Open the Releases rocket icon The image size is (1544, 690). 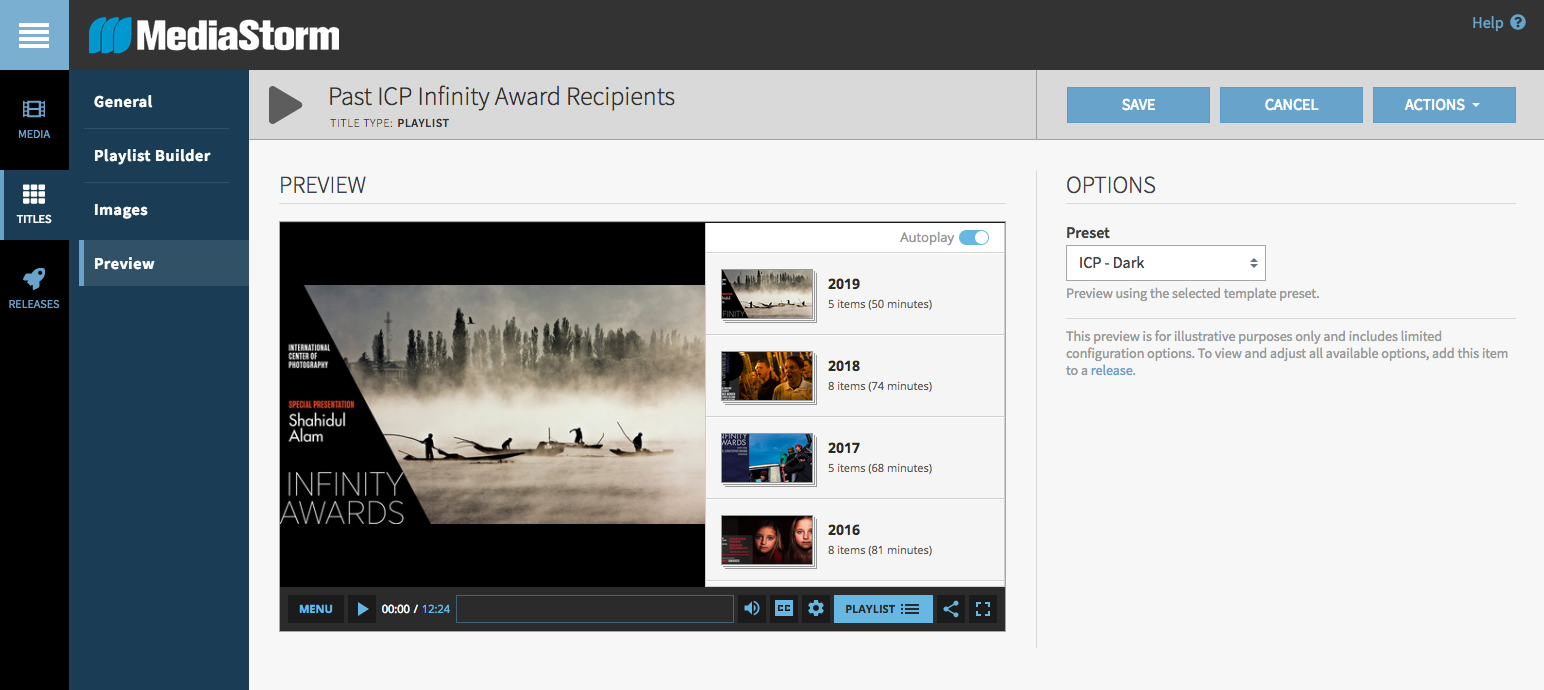[x=34, y=287]
